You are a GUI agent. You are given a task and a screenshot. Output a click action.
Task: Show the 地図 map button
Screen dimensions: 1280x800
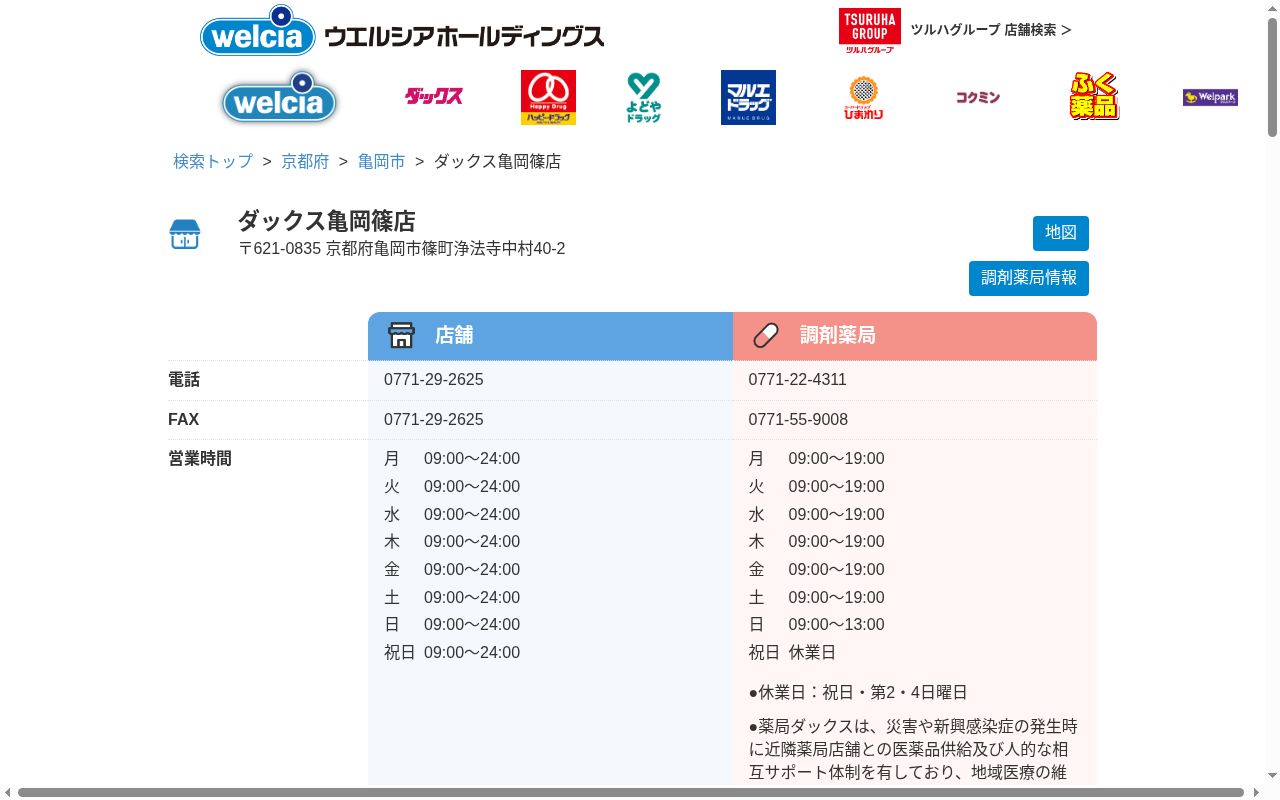point(1061,233)
